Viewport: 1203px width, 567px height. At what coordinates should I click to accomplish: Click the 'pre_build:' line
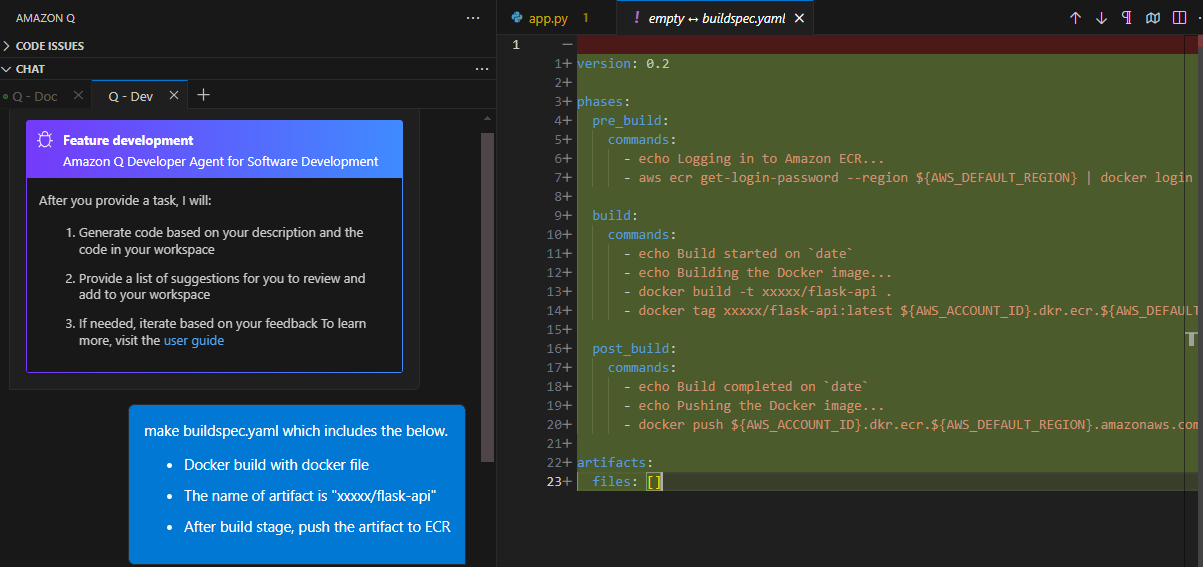pyautogui.click(x=630, y=120)
